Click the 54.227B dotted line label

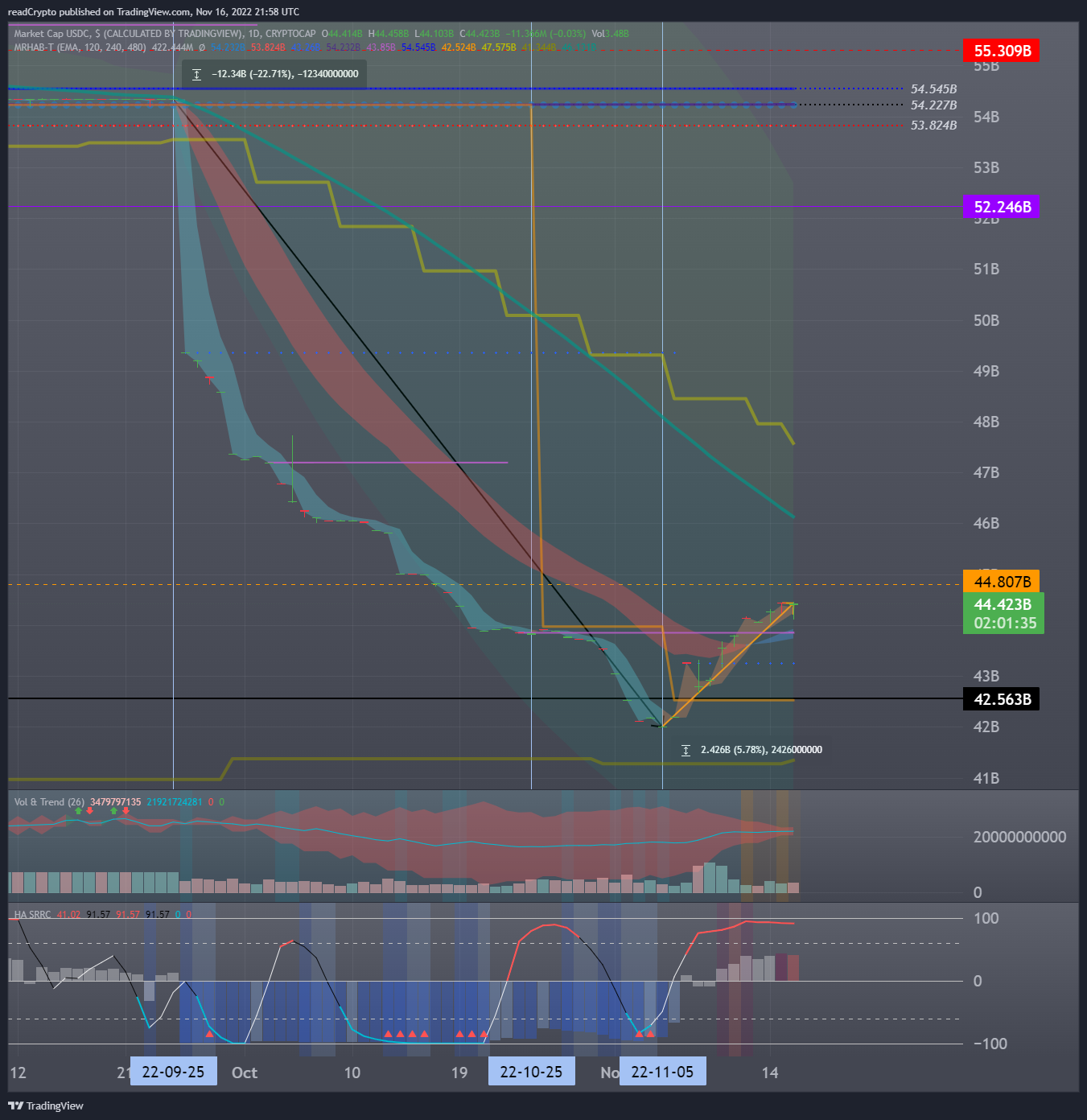click(933, 105)
